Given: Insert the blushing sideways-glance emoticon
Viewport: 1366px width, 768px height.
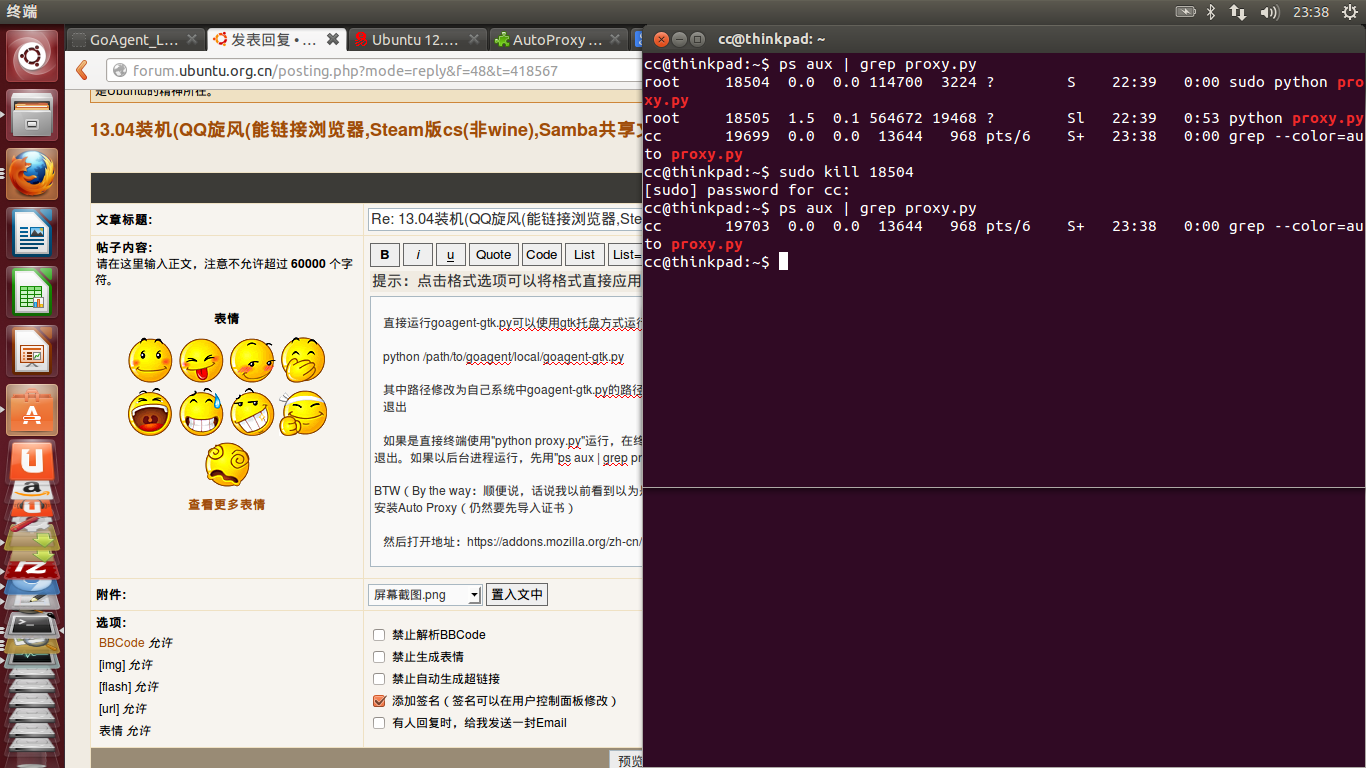Looking at the screenshot, I should [252, 360].
